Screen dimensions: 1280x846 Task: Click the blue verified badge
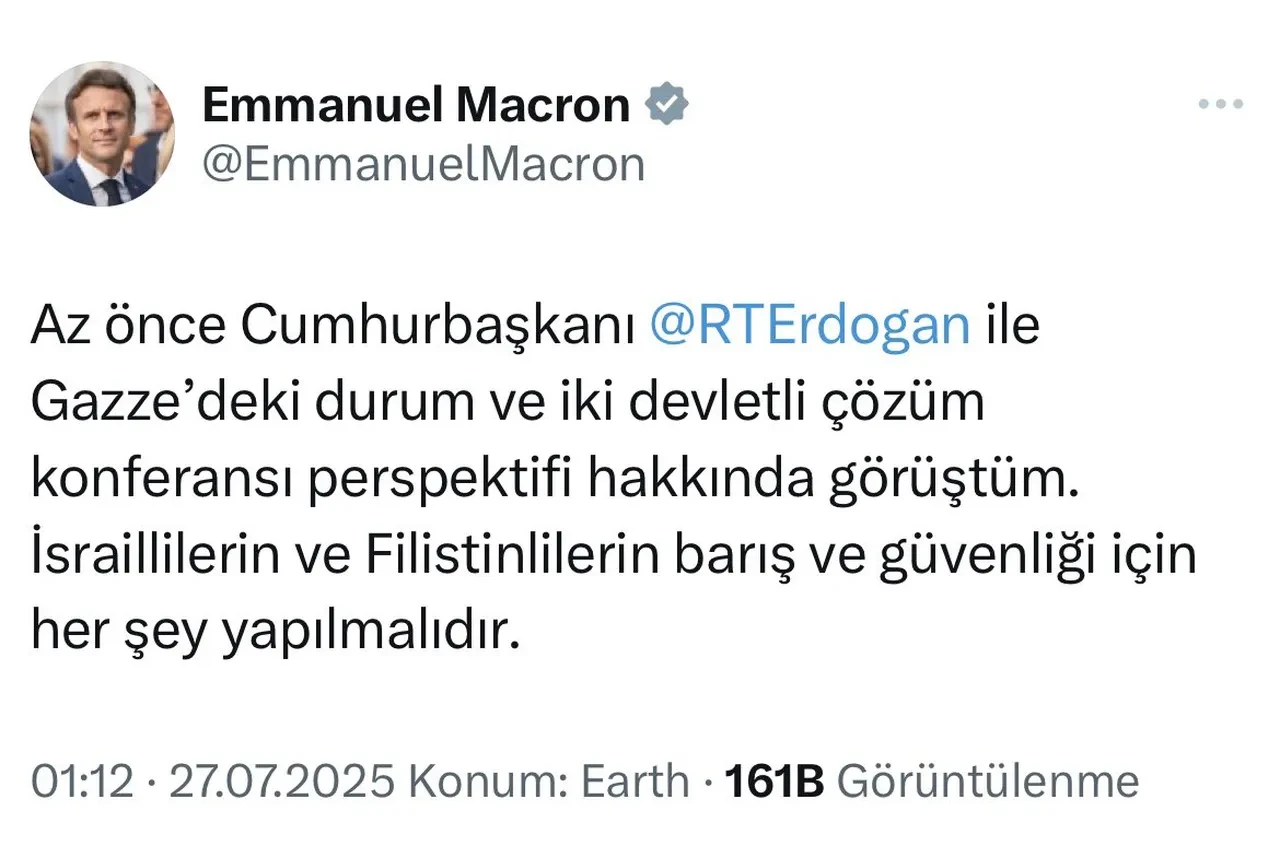(x=667, y=104)
